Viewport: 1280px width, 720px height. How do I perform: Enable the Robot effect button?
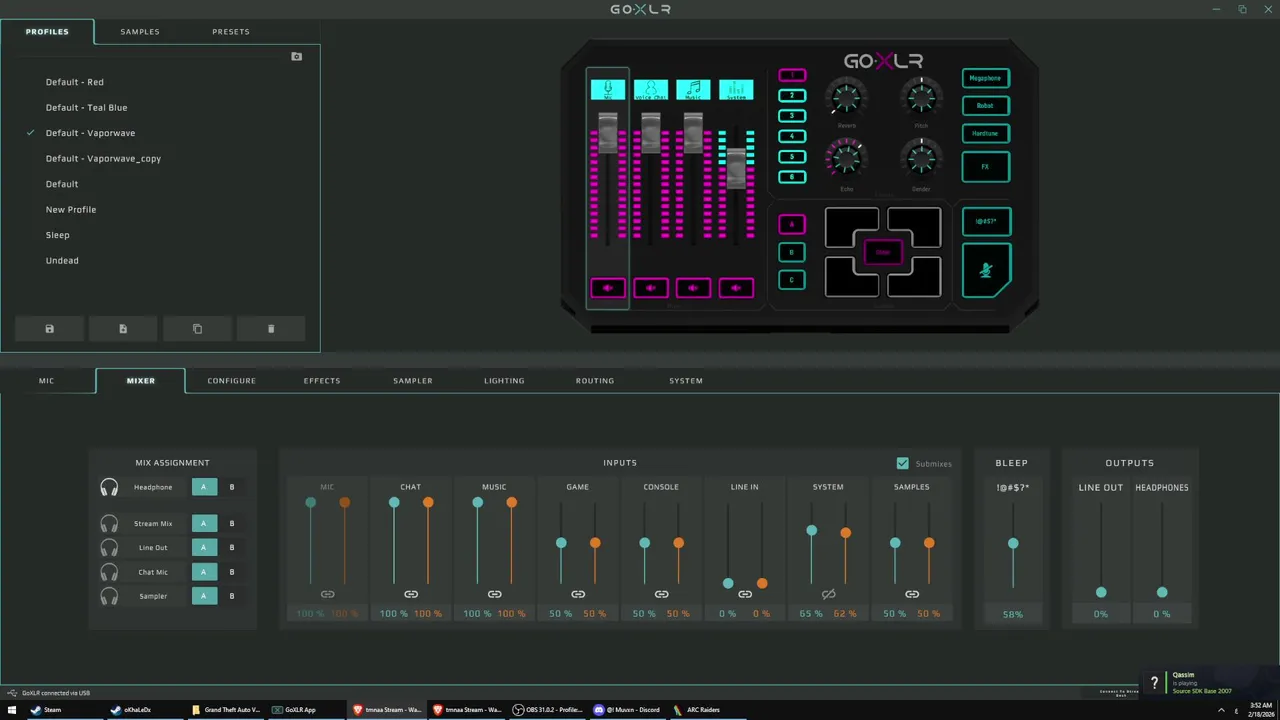pyautogui.click(x=985, y=105)
